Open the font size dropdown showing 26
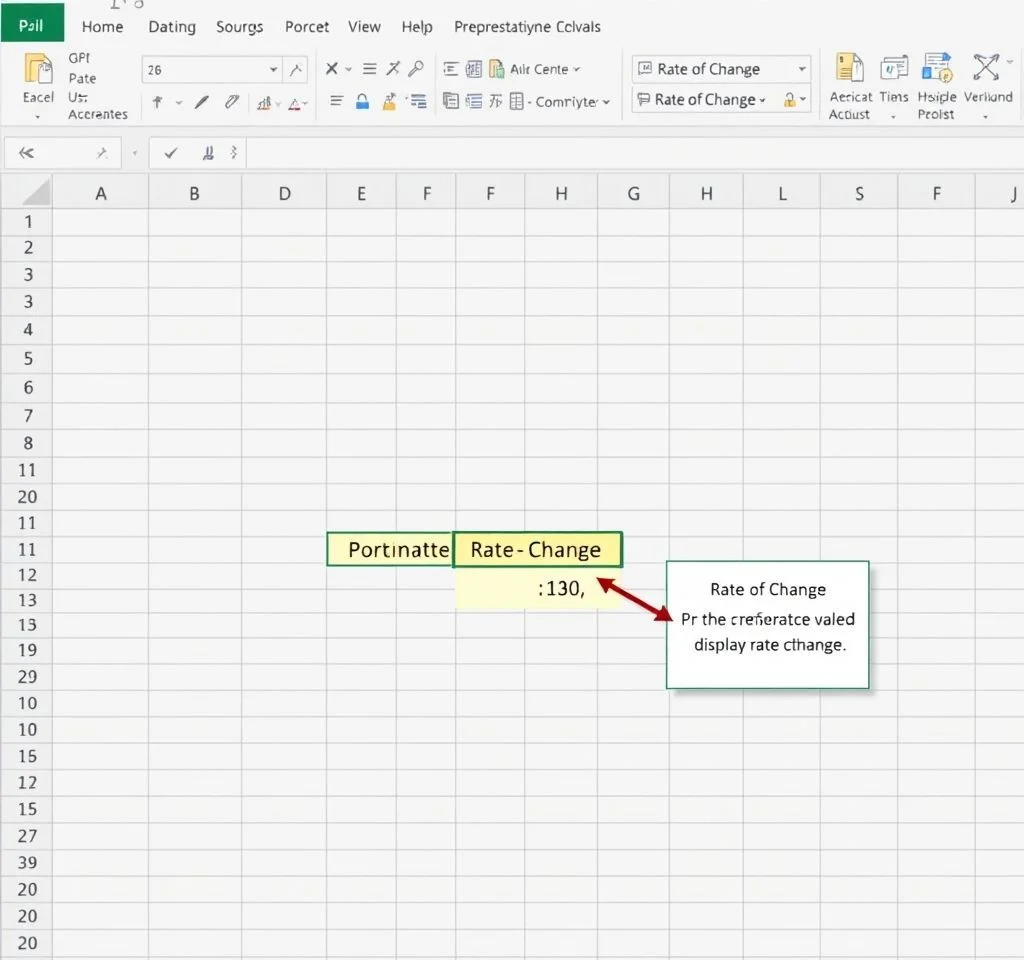Screen dimensions: 1024x960 [x=274, y=69]
